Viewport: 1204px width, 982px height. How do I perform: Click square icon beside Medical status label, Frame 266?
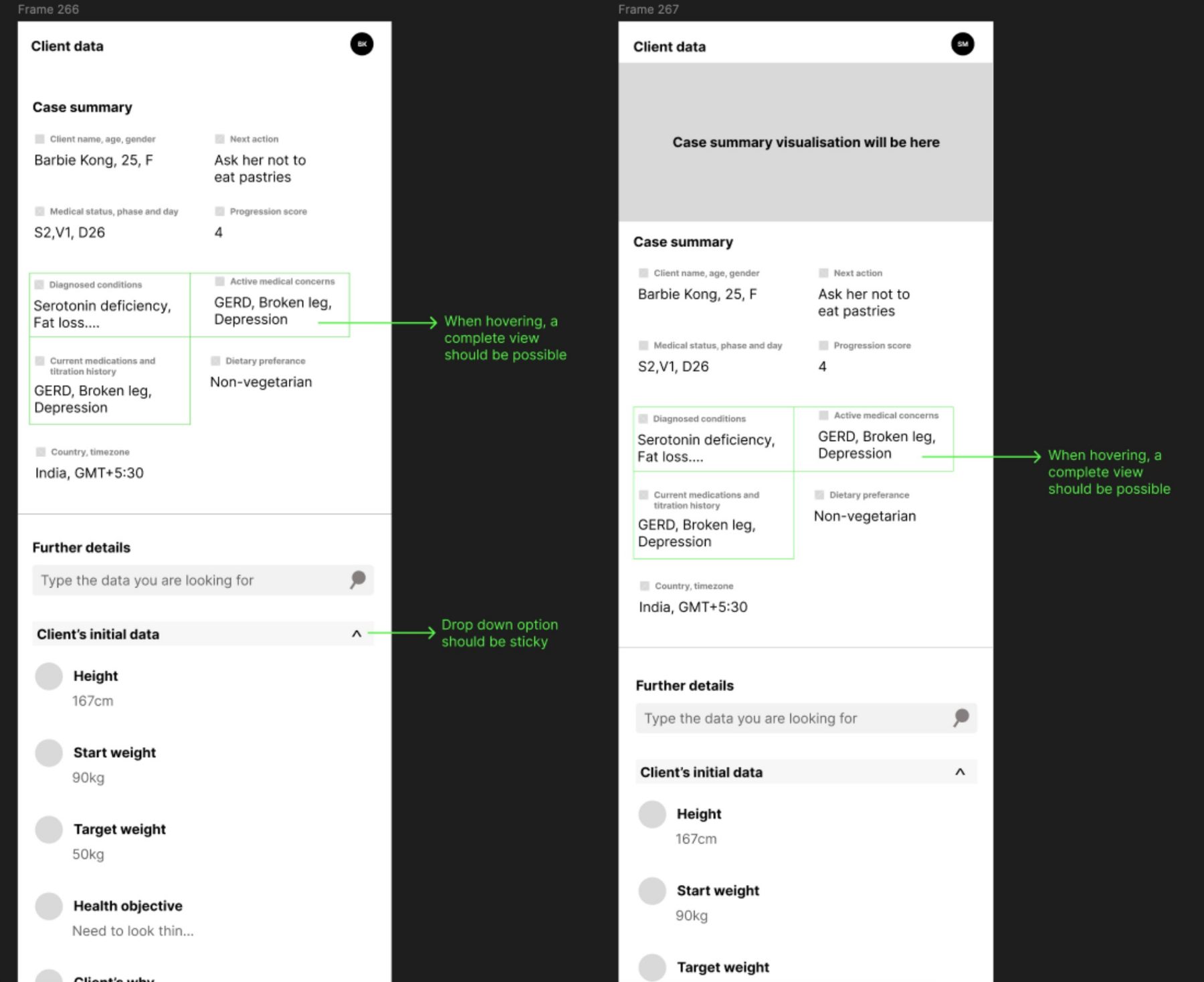(39, 211)
